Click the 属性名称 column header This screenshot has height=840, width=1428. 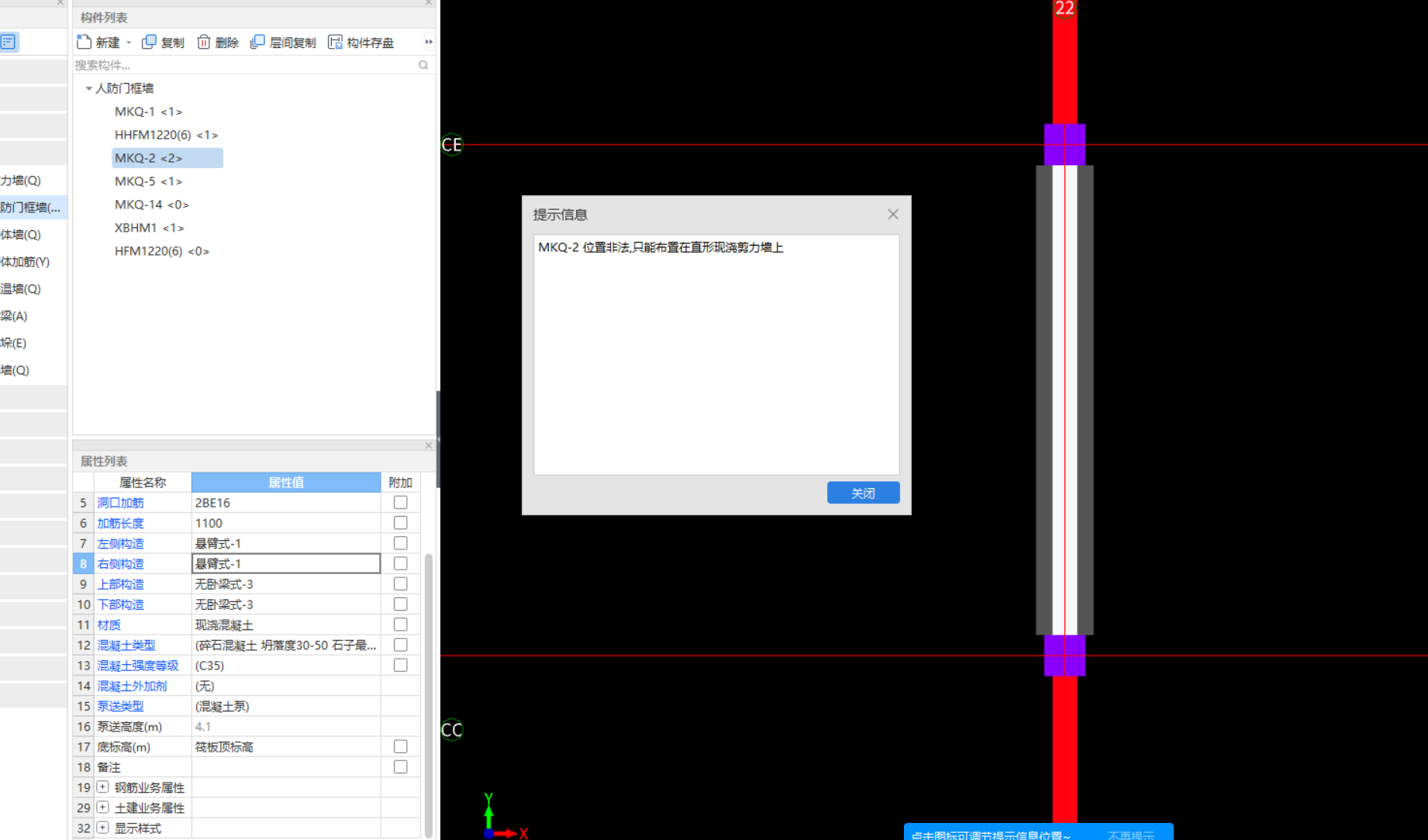(x=143, y=482)
